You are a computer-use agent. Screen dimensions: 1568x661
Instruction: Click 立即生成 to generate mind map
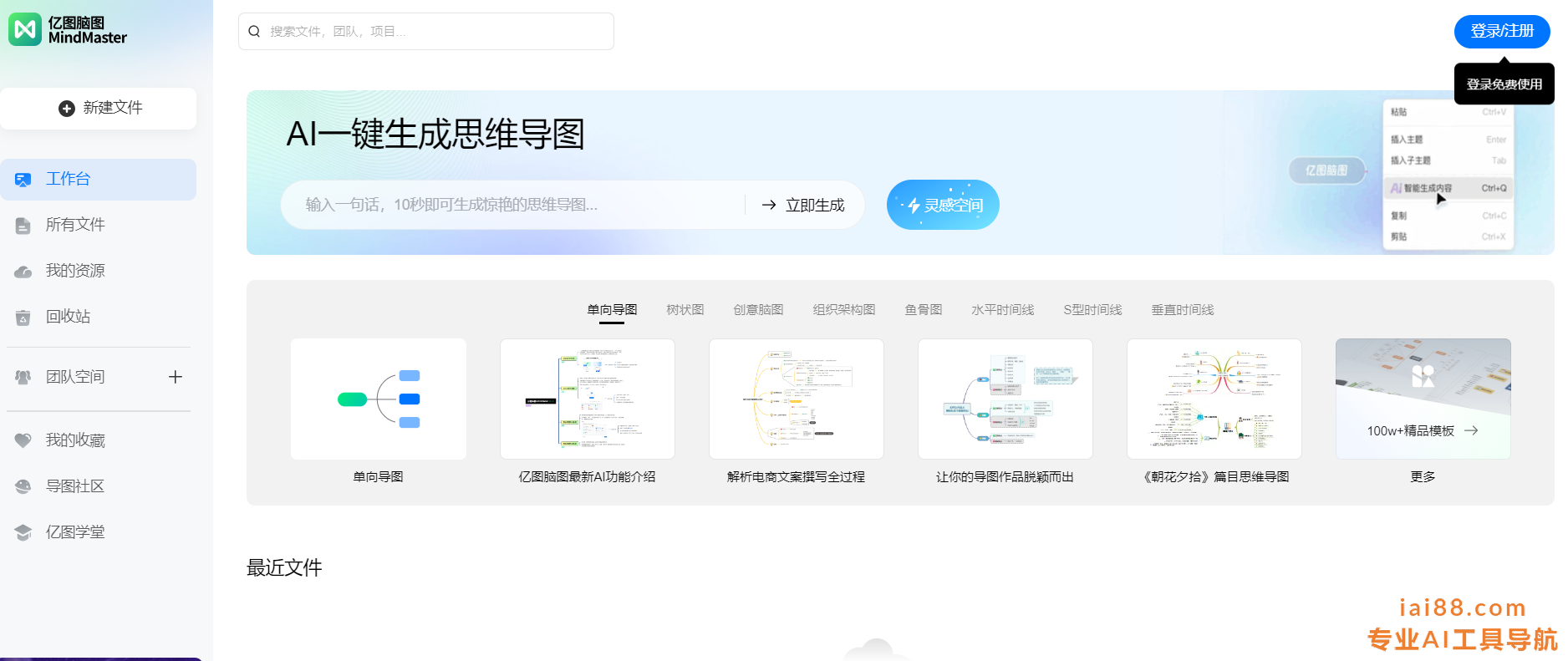click(x=803, y=205)
